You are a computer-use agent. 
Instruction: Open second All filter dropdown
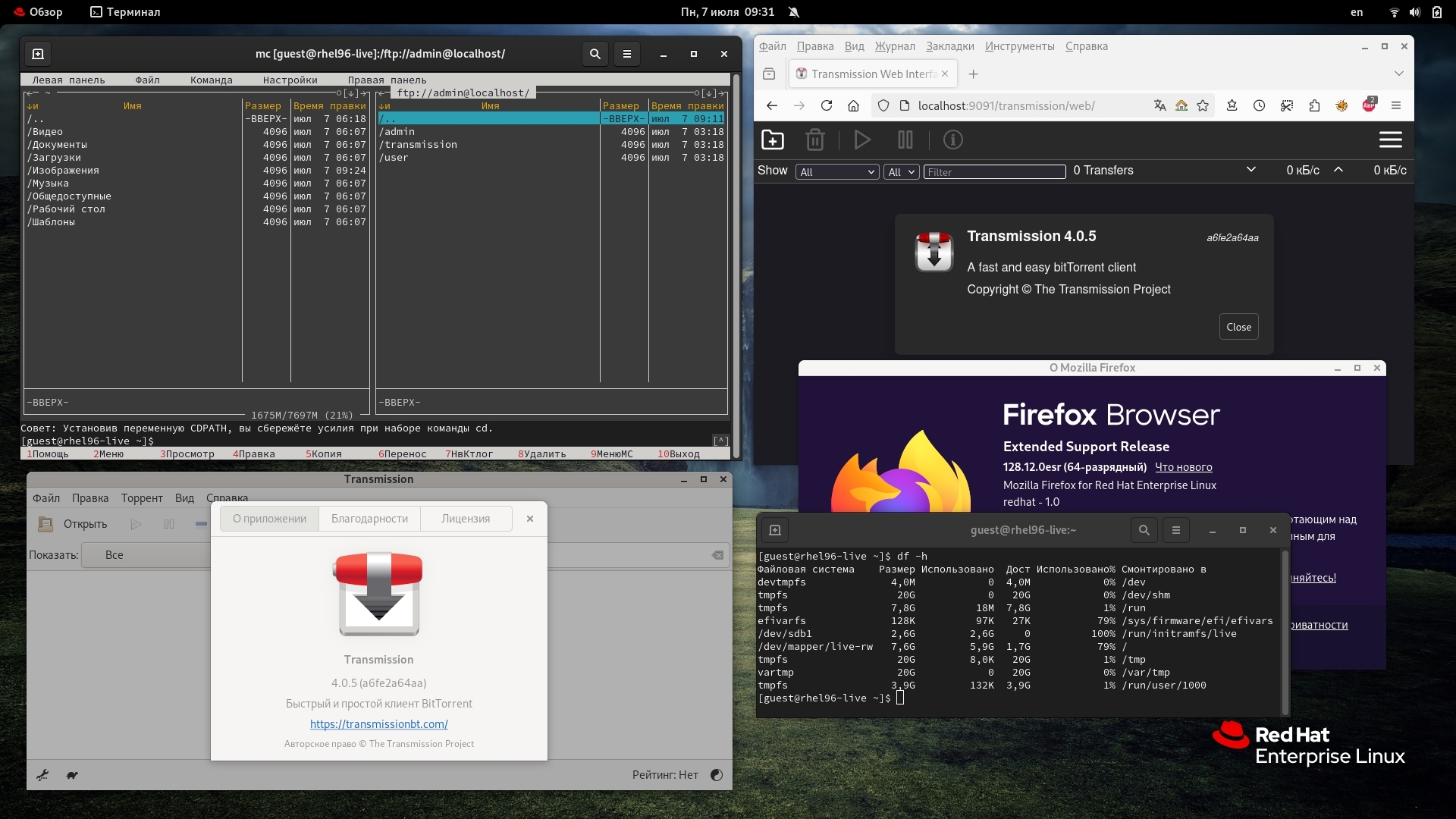pos(901,172)
